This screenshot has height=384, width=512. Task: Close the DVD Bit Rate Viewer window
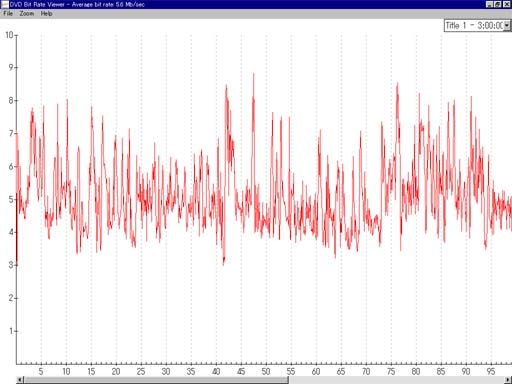pos(507,4)
